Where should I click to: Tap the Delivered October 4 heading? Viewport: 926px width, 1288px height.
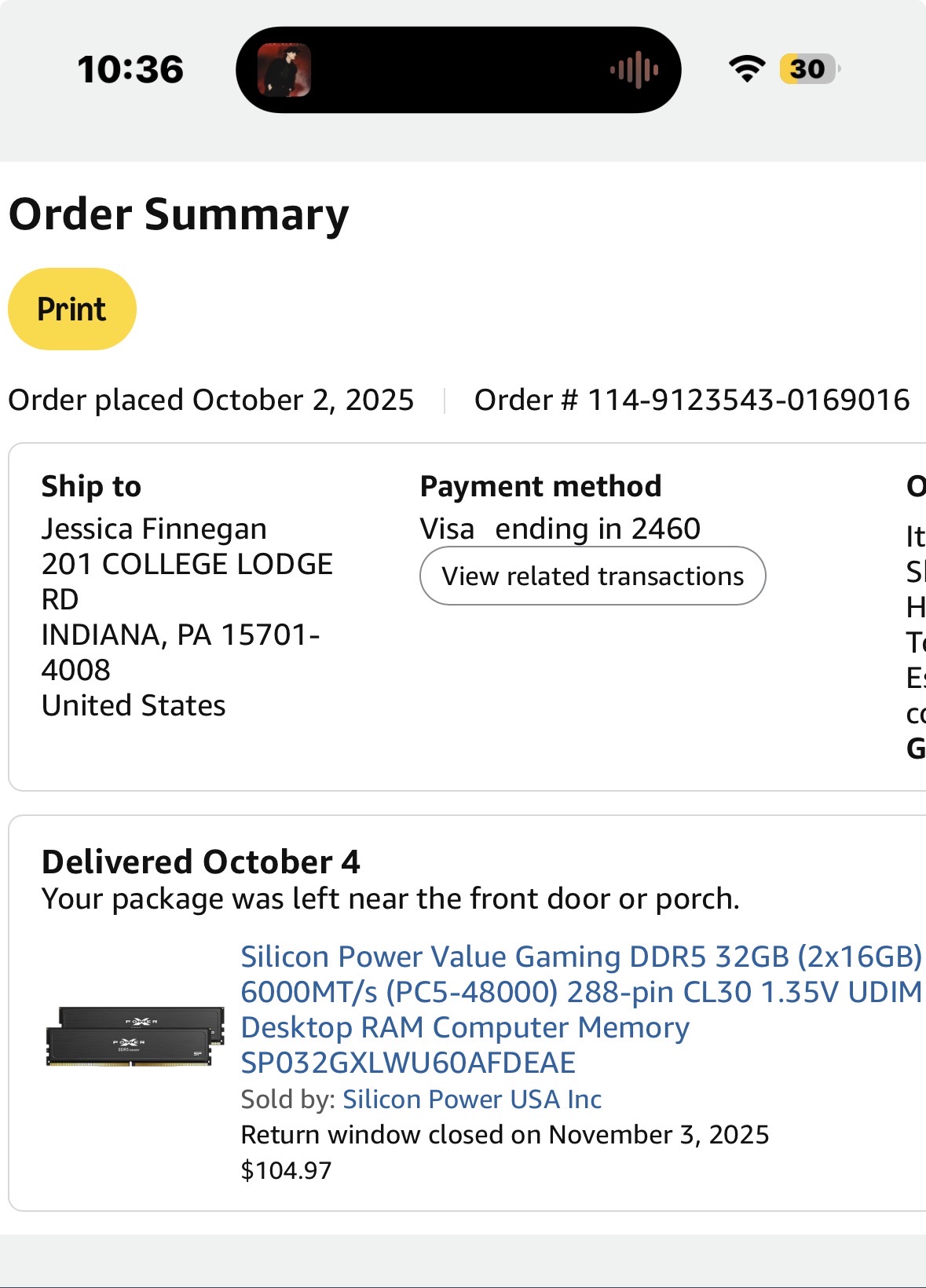click(x=201, y=862)
